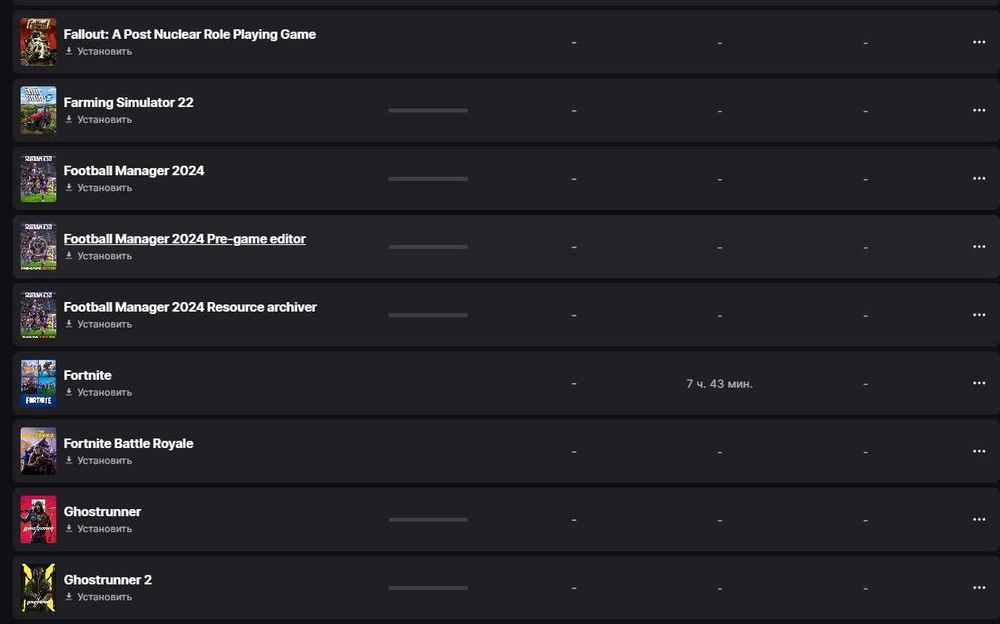This screenshot has height=624, width=1000.
Task: Open three-dot menu for Fortnite row
Action: point(979,383)
